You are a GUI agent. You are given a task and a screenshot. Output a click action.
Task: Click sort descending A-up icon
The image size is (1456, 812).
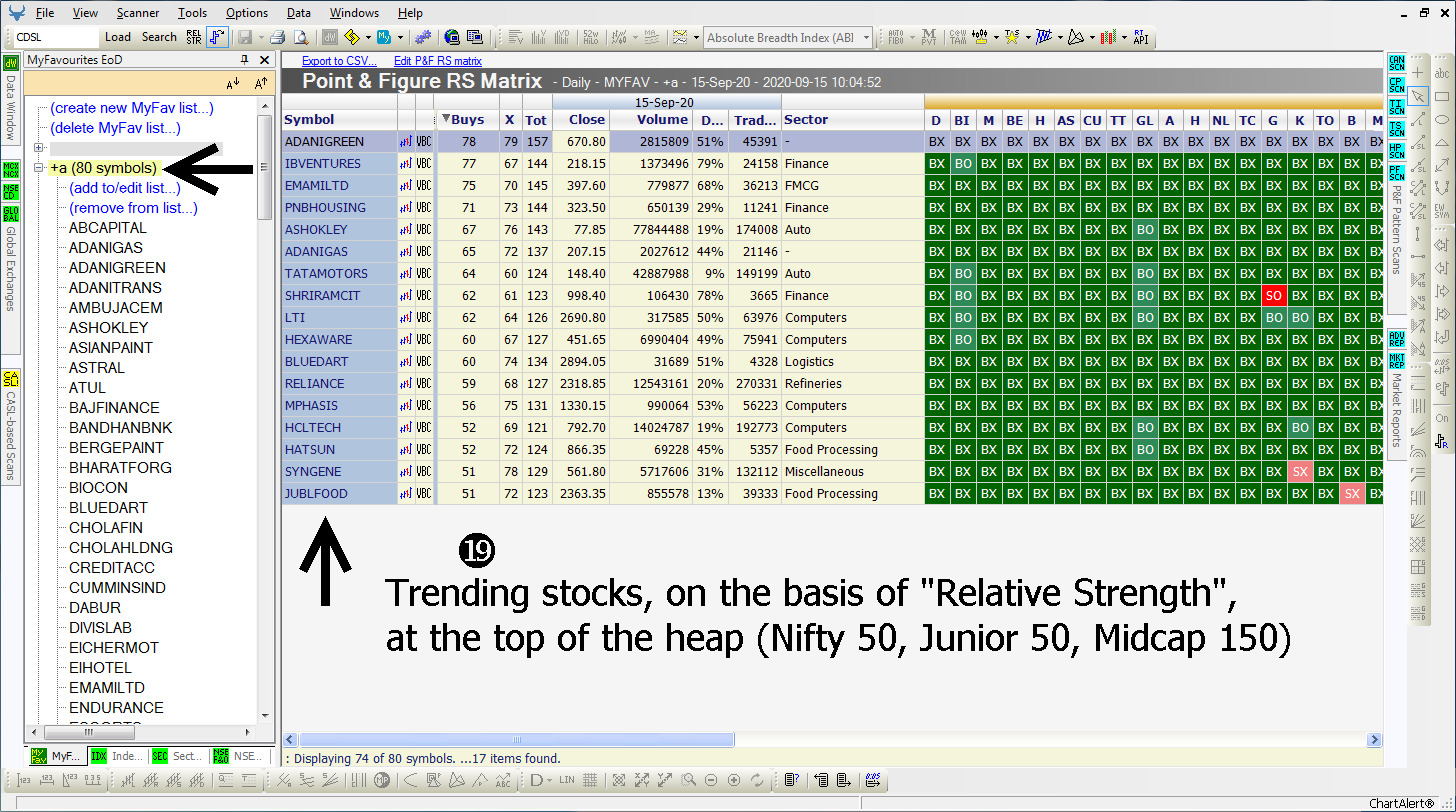click(259, 83)
